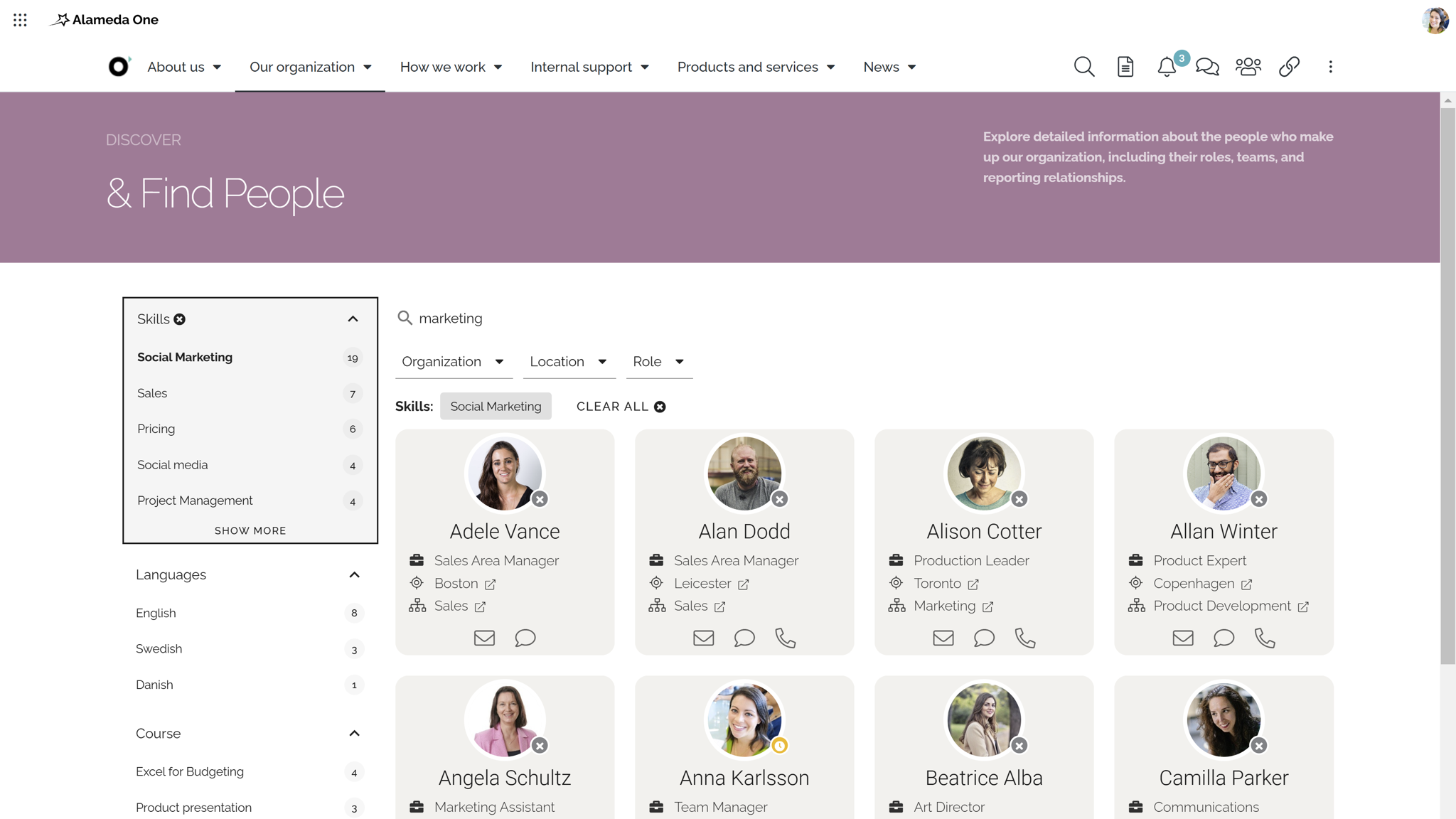Image resolution: width=1456 pixels, height=819 pixels.
Task: Call Allan Winter via phone icon
Action: click(x=1264, y=638)
